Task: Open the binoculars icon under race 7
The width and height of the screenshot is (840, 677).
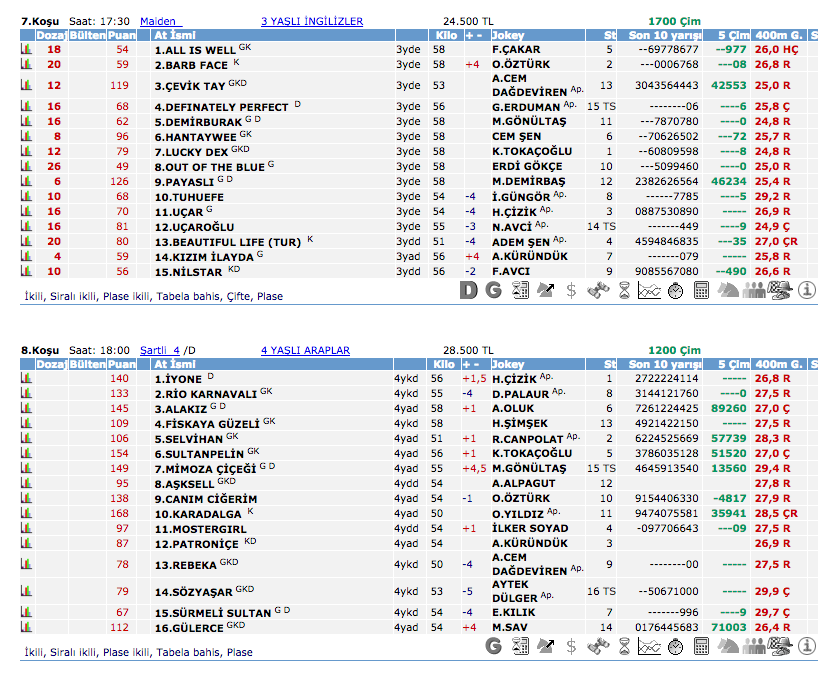Action: click(597, 290)
